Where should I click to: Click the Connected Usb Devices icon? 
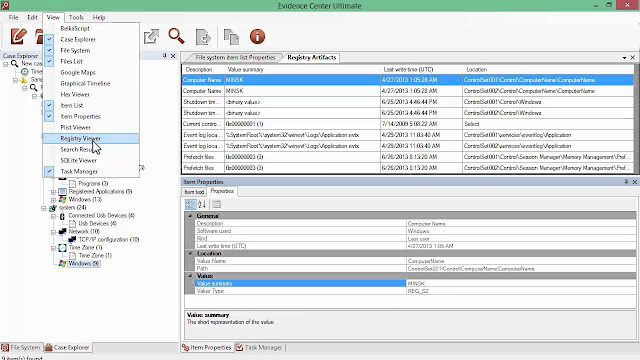62,216
